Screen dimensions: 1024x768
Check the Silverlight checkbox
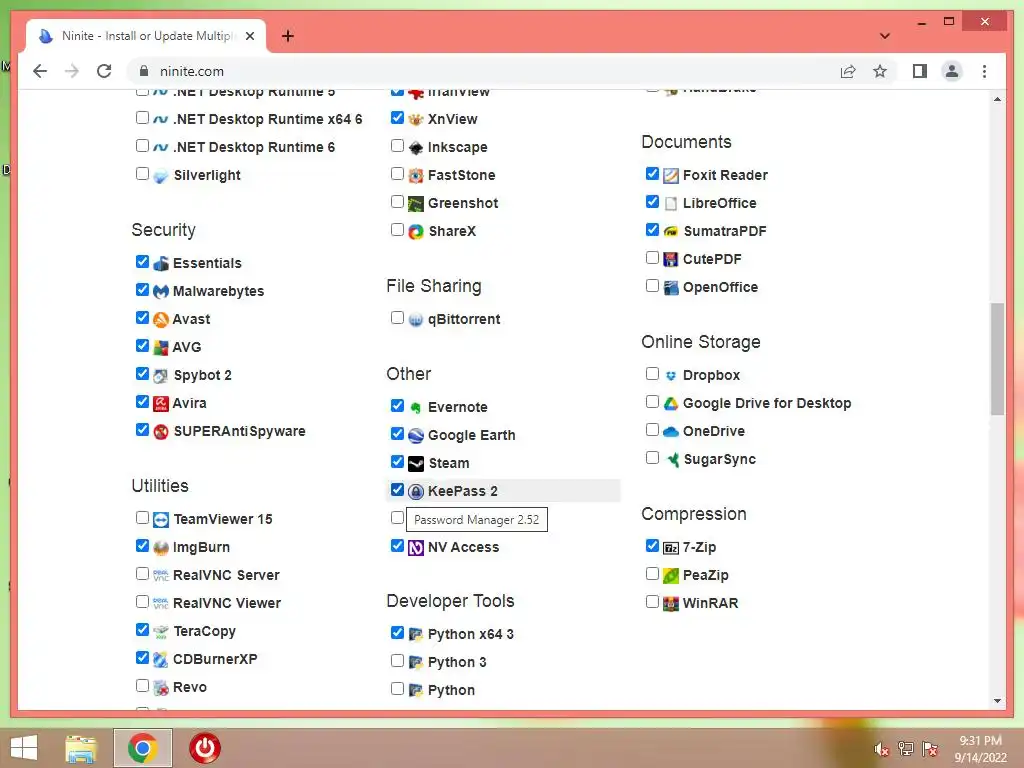[x=142, y=174]
